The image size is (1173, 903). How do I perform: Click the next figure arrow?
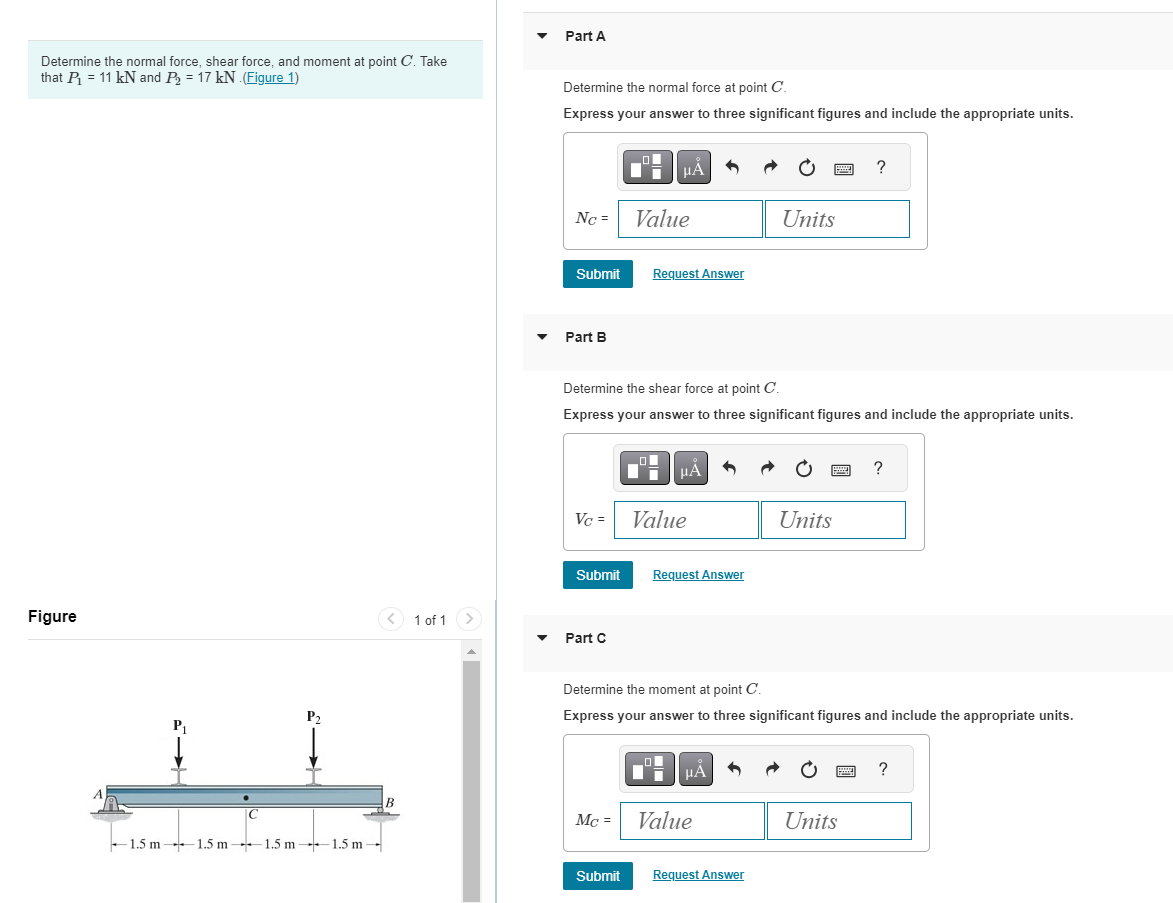coord(468,619)
